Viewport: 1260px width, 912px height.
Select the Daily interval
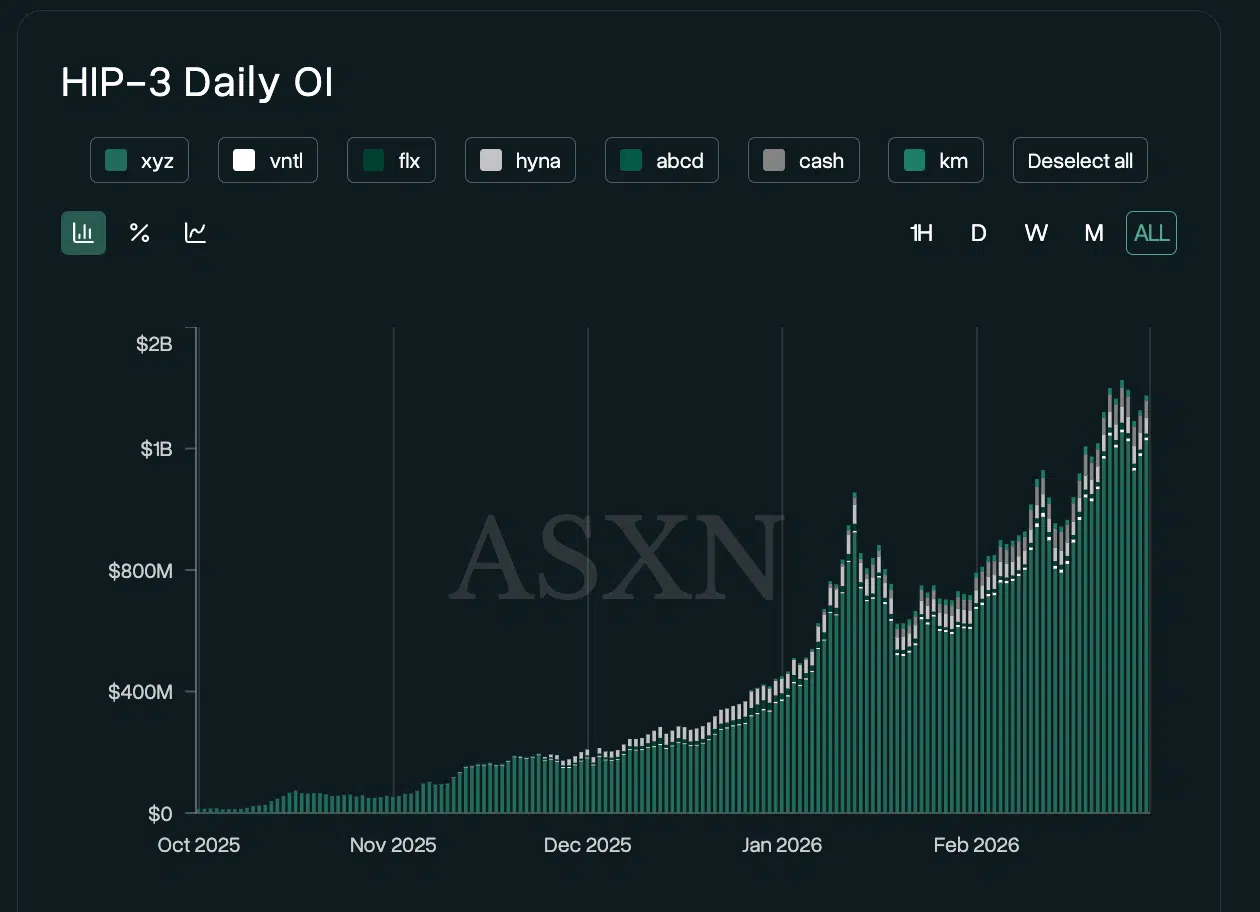[x=978, y=232]
